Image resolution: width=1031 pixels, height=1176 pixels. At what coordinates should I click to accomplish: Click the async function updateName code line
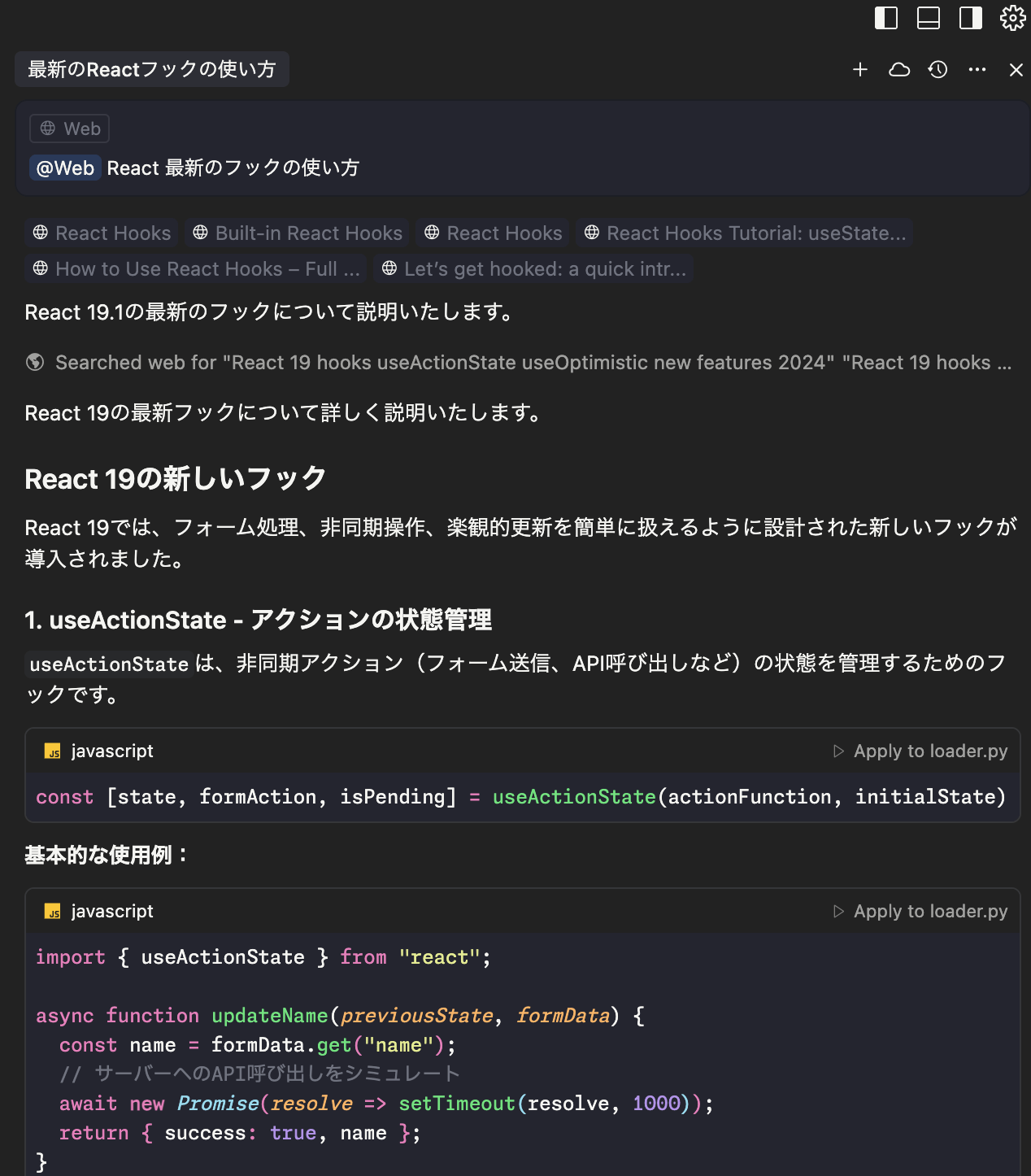(x=341, y=1016)
